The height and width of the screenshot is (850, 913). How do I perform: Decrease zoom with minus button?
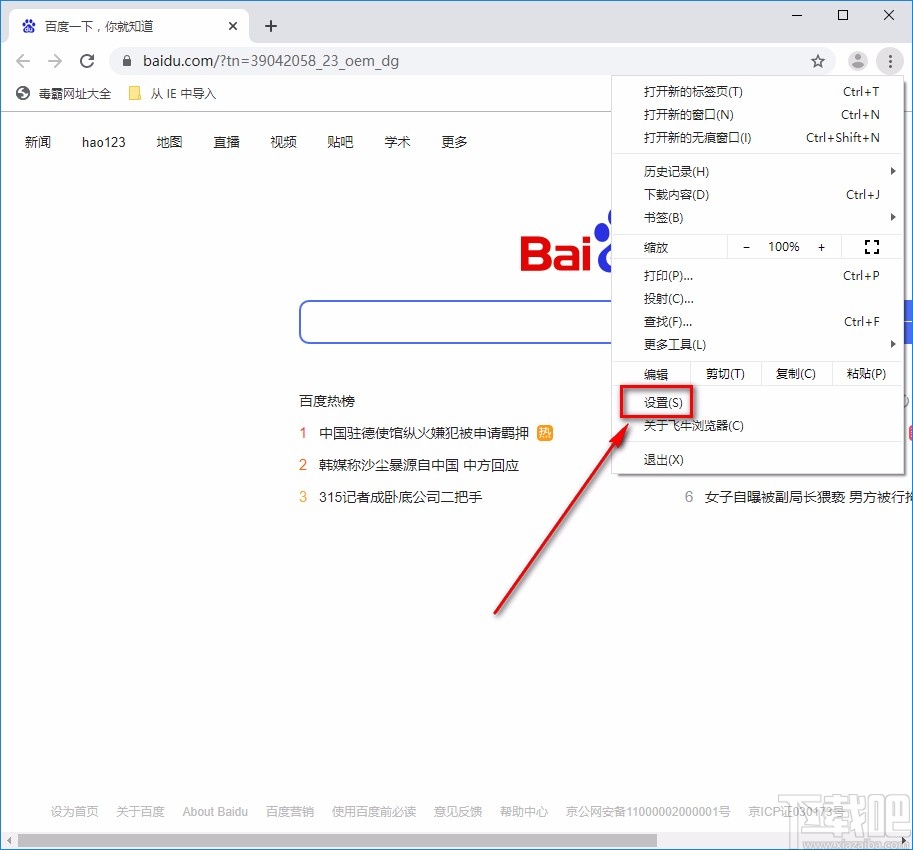(x=746, y=247)
